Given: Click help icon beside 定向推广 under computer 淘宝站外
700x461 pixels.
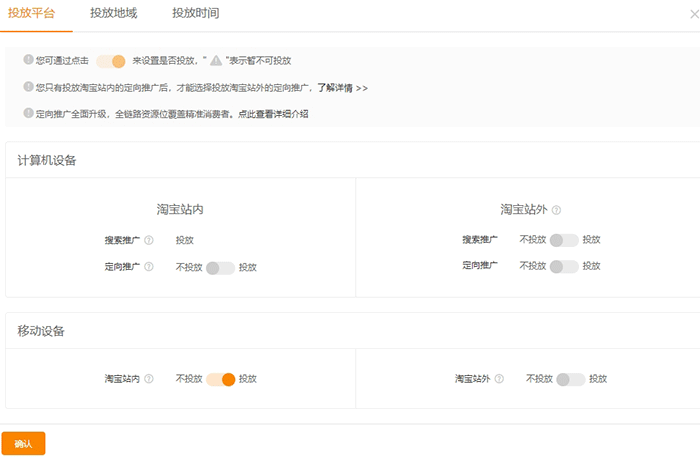Looking at the screenshot, I should 505,267.
